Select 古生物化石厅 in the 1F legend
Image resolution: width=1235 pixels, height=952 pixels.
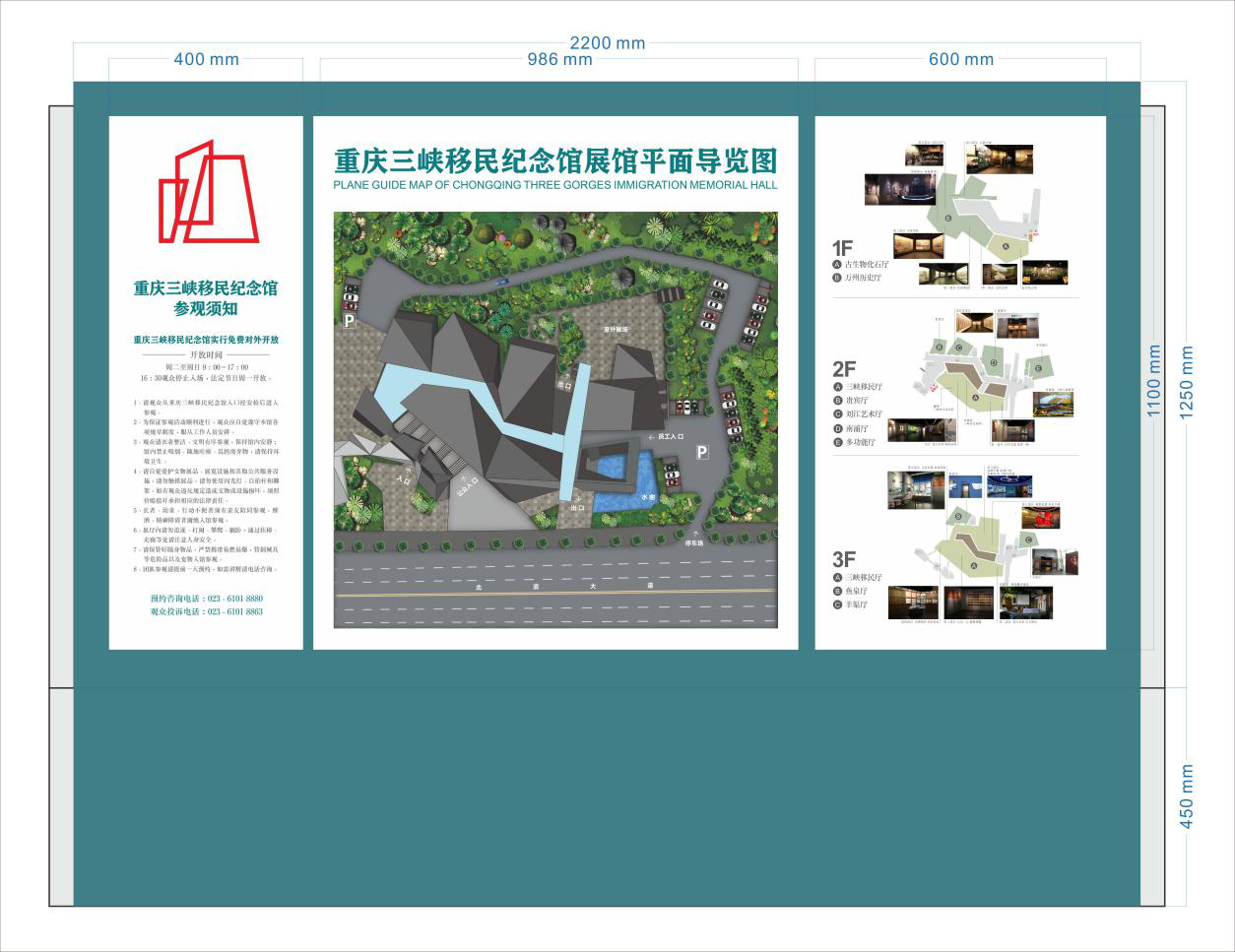coord(866,265)
